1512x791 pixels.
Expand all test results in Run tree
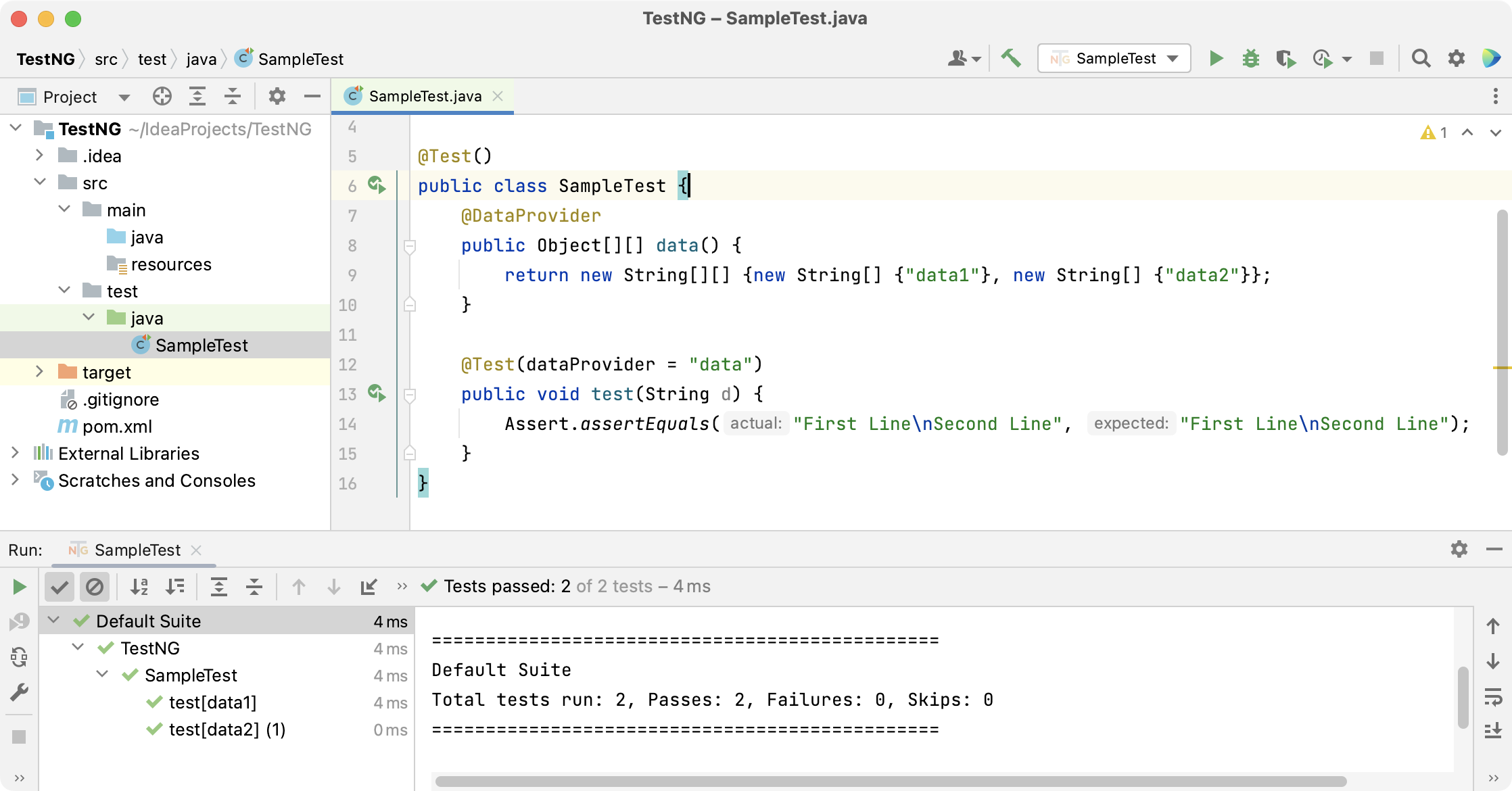pyautogui.click(x=218, y=587)
